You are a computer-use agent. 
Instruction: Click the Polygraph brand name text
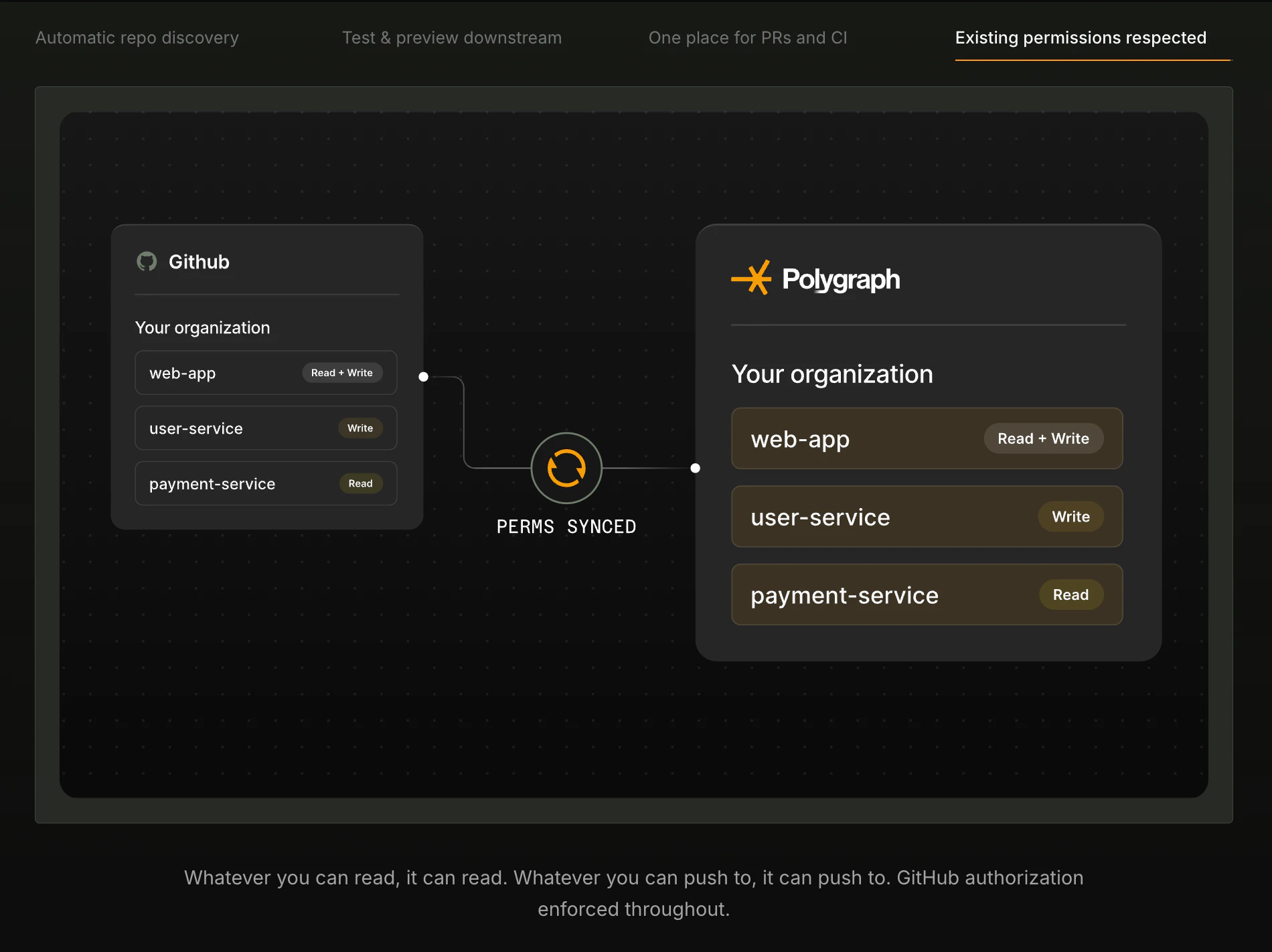(x=841, y=279)
